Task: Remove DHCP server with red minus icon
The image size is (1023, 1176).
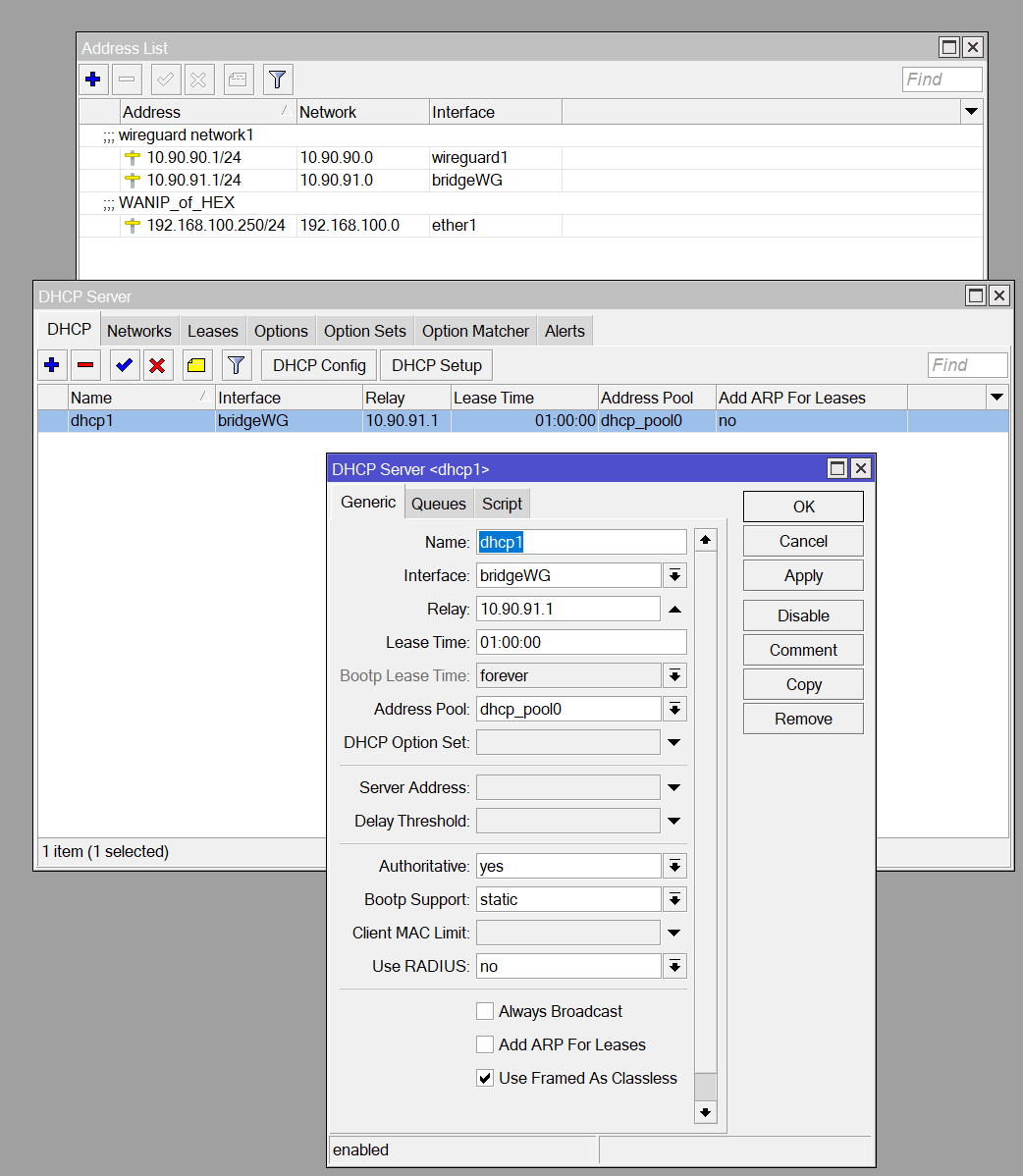Action: [85, 365]
